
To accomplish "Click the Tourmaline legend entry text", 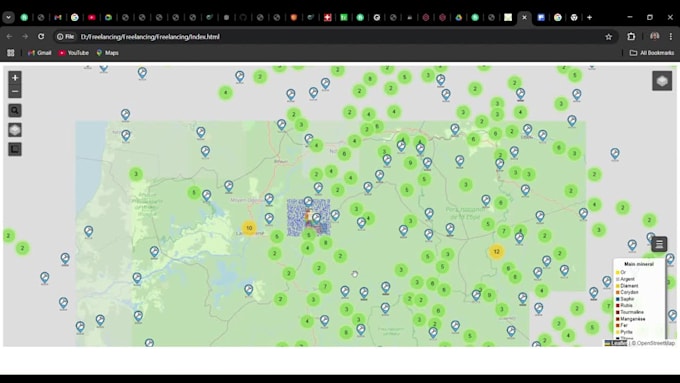I will point(632,312).
